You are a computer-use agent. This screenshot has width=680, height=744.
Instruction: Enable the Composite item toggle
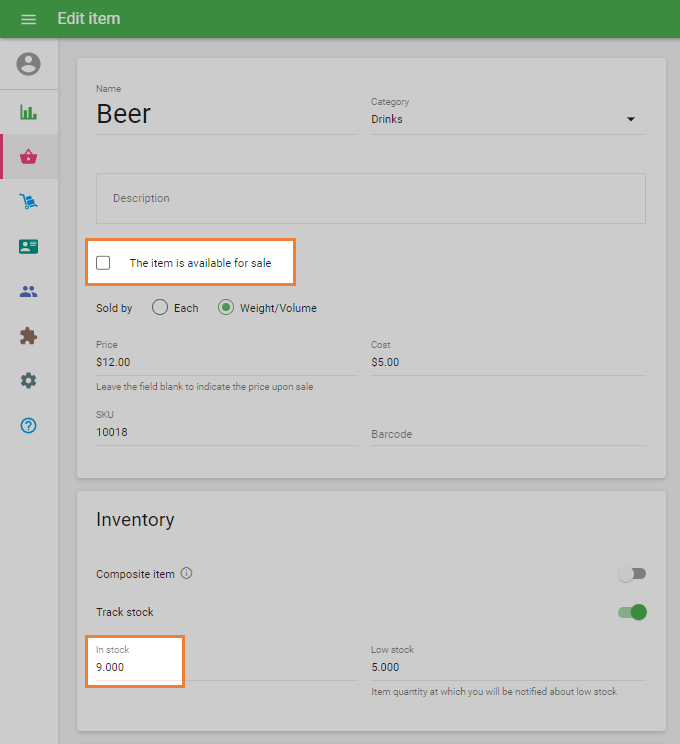pos(631,574)
